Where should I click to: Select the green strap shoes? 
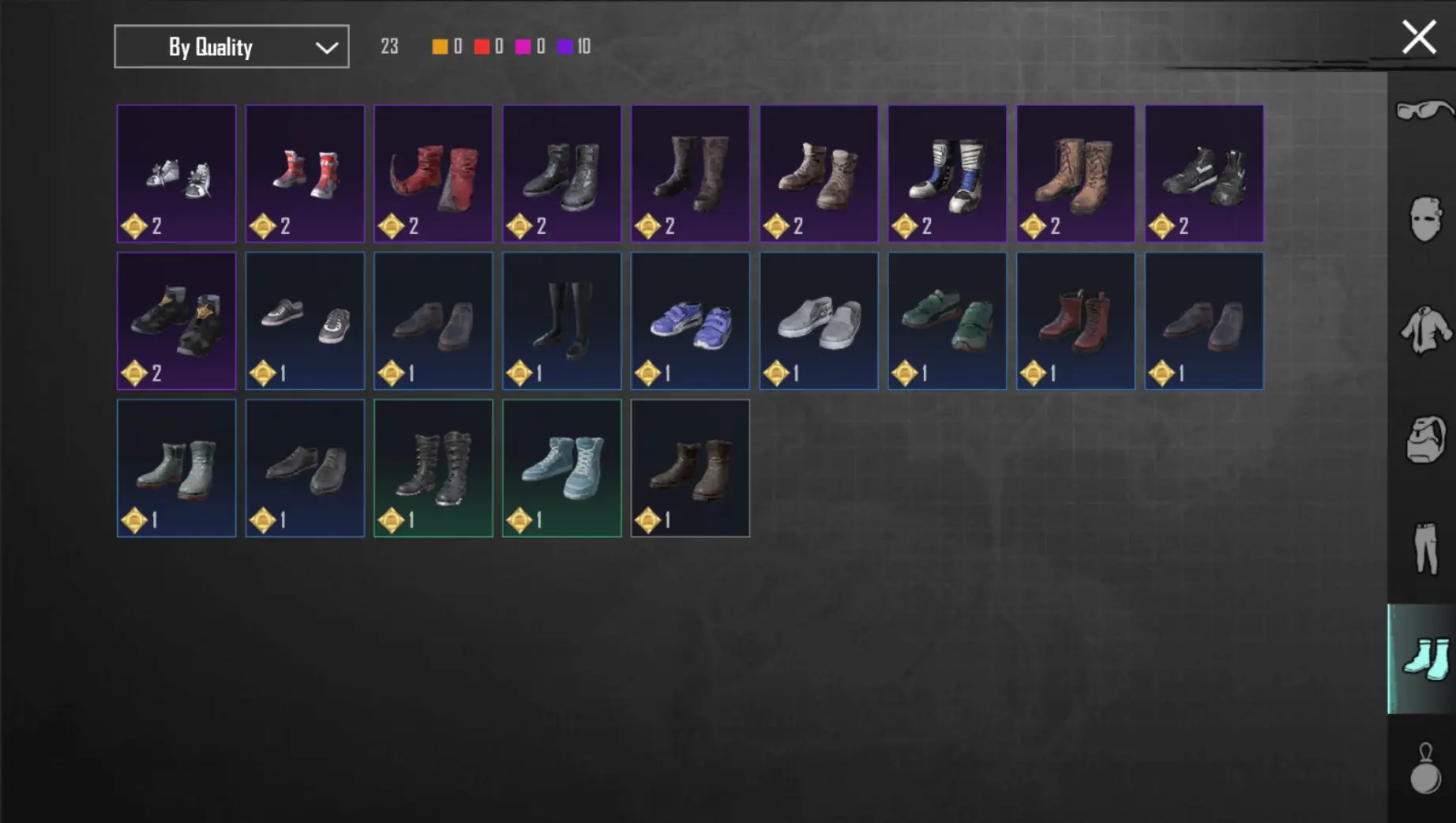(947, 321)
